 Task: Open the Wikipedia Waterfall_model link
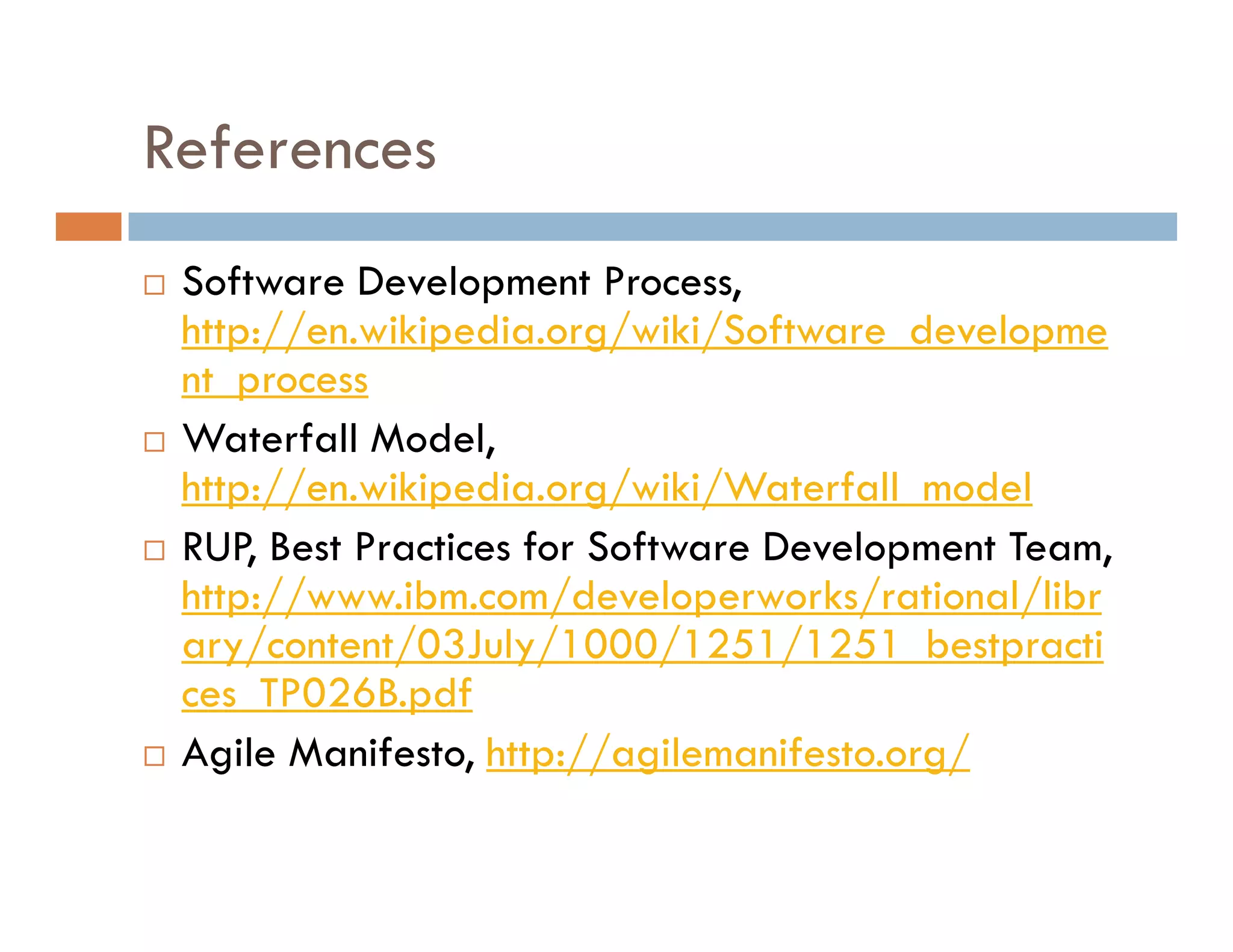pos(607,487)
